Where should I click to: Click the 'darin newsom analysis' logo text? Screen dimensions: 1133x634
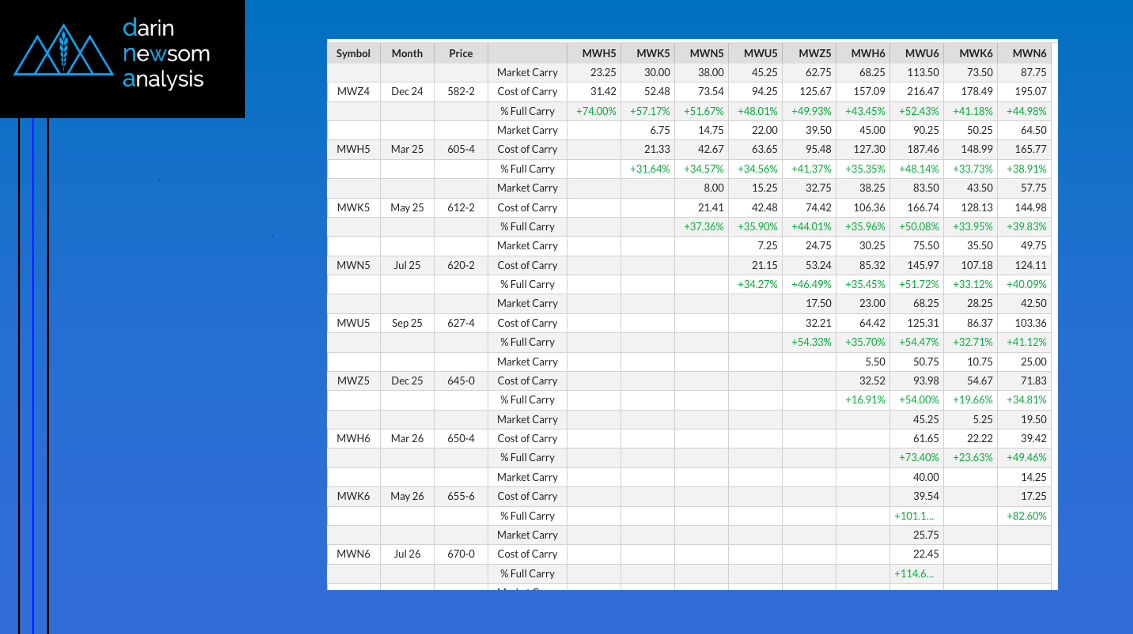(165, 54)
